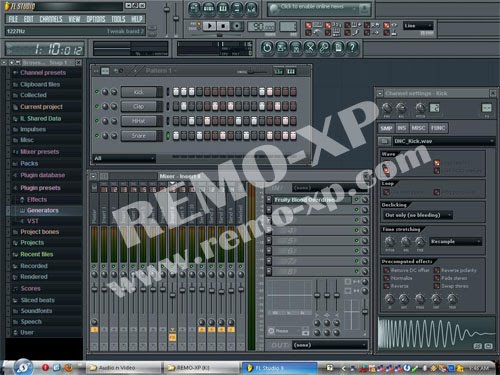This screenshot has height=375, width=500.
Task: Open the Pattern 1 selector dropdown
Action: 161,71
